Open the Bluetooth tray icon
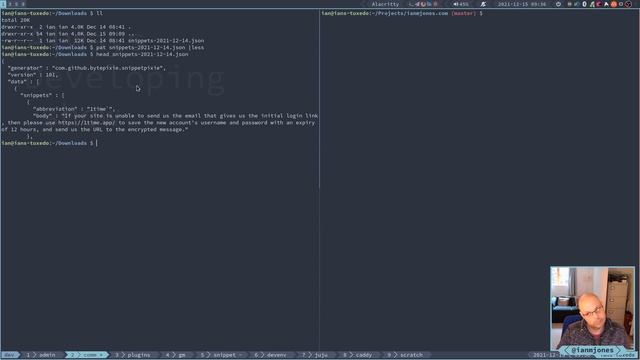 click(x=584, y=4)
